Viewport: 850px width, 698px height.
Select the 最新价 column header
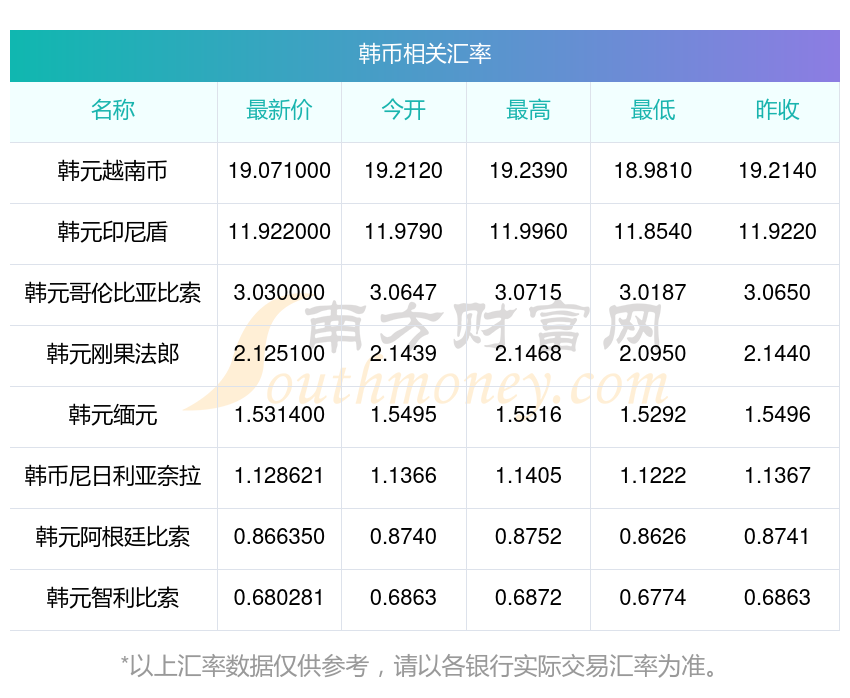(x=279, y=110)
